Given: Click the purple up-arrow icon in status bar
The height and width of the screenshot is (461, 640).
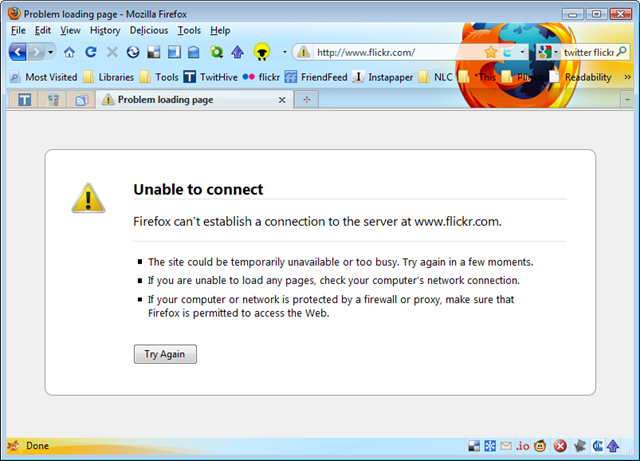Looking at the screenshot, I should [x=613, y=446].
